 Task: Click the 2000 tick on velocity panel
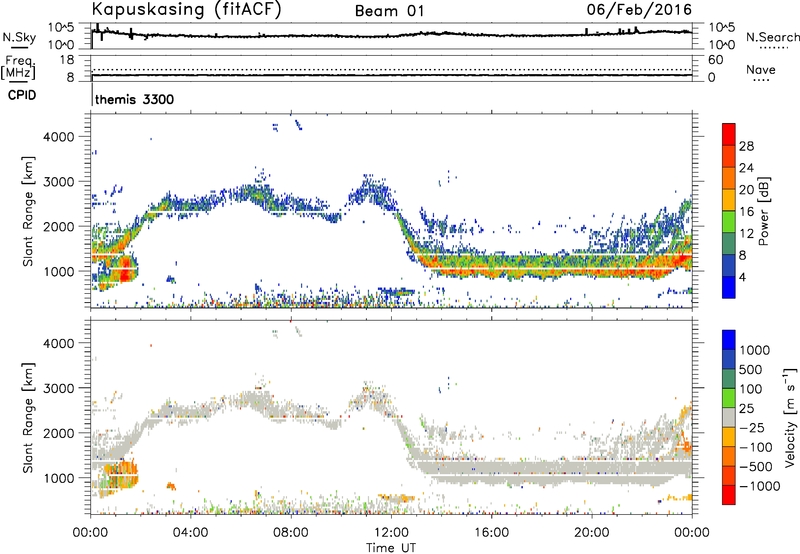[59, 433]
